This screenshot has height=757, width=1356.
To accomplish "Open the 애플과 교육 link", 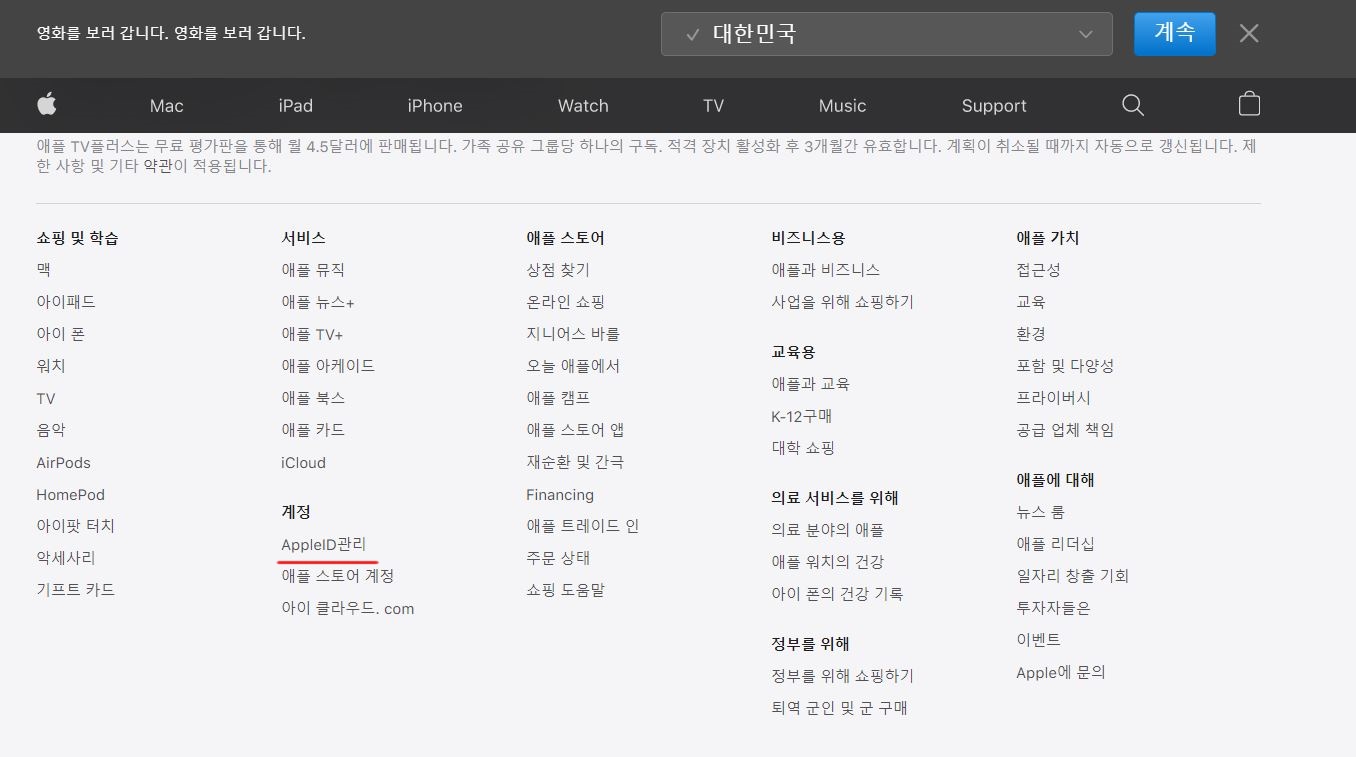I will click(810, 384).
